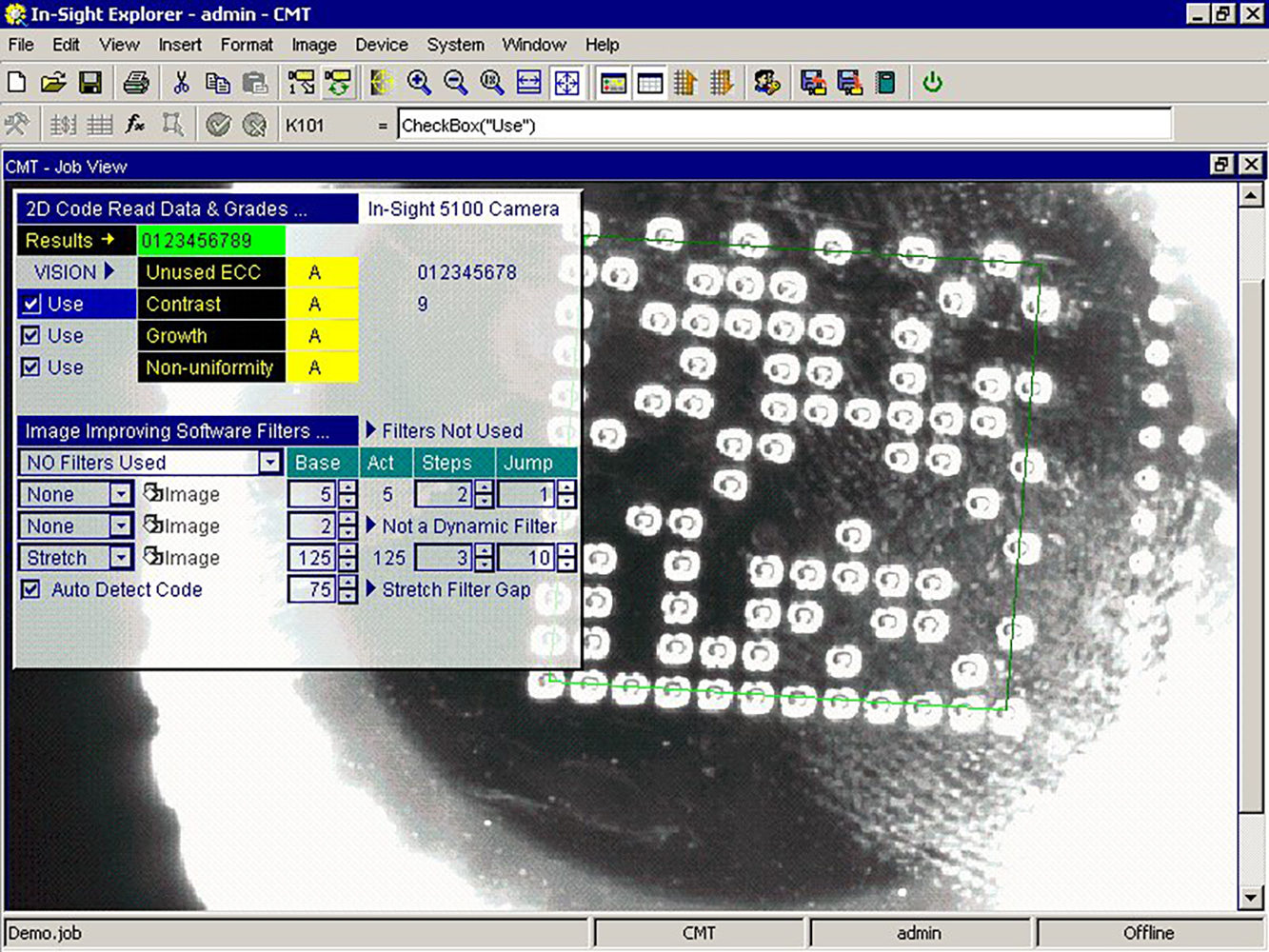The height and width of the screenshot is (952, 1269).
Task: Create a new job with New icon
Action: (16, 83)
